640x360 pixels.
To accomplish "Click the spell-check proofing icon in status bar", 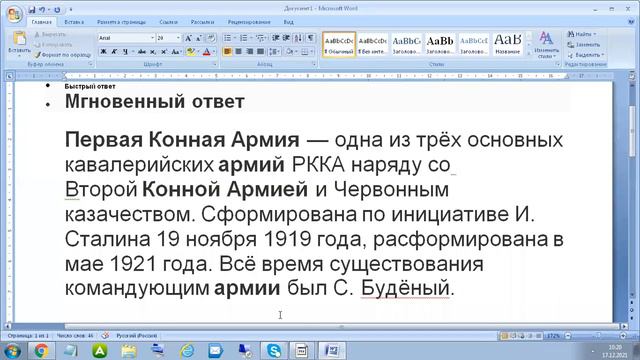I will 105,336.
